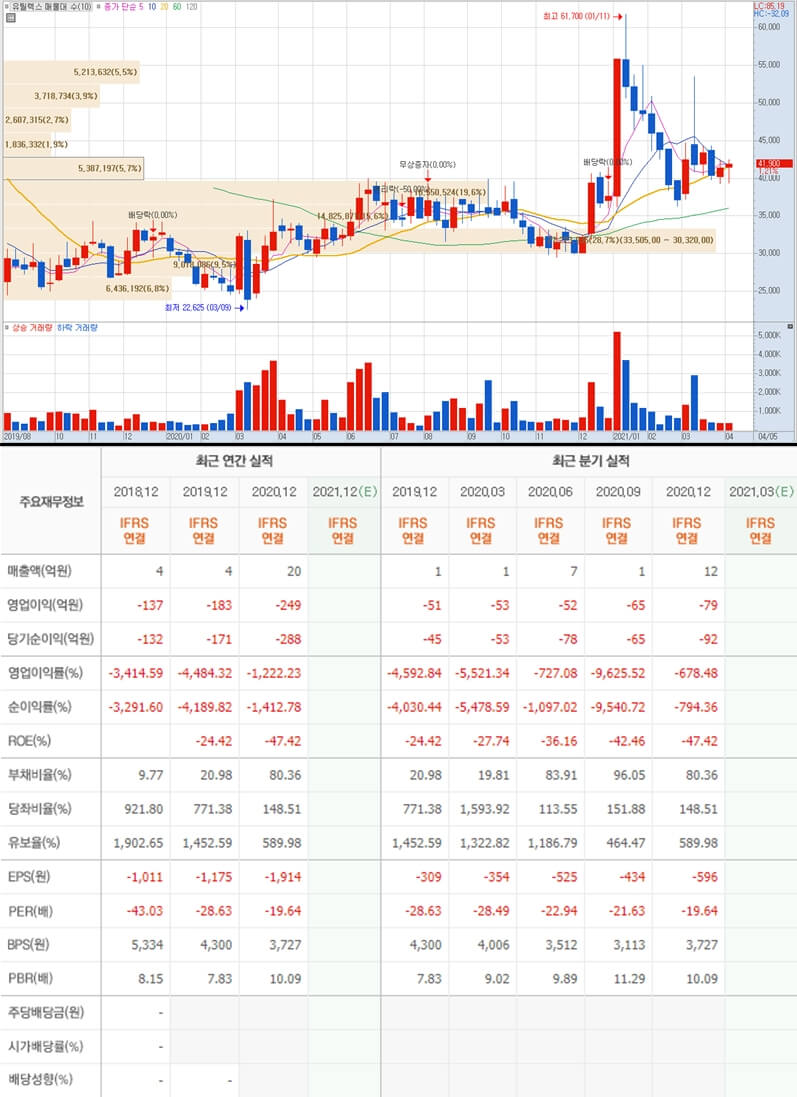Click the 부채비율(%) row label

[40, 775]
